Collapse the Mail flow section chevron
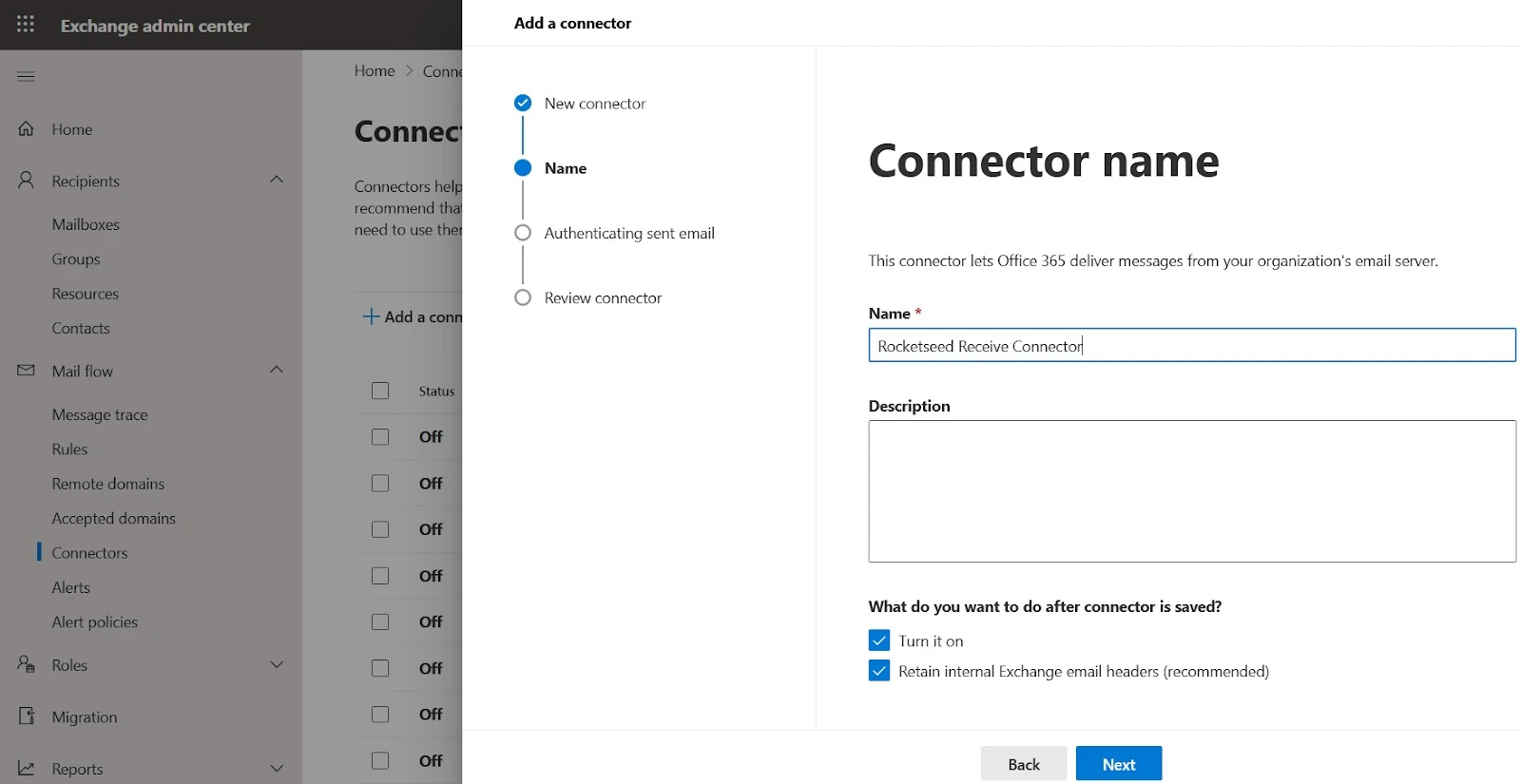 [x=277, y=370]
